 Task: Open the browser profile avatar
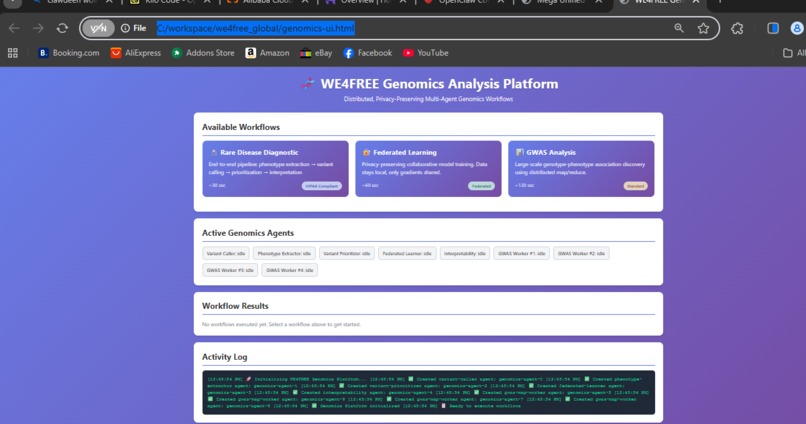[x=797, y=28]
